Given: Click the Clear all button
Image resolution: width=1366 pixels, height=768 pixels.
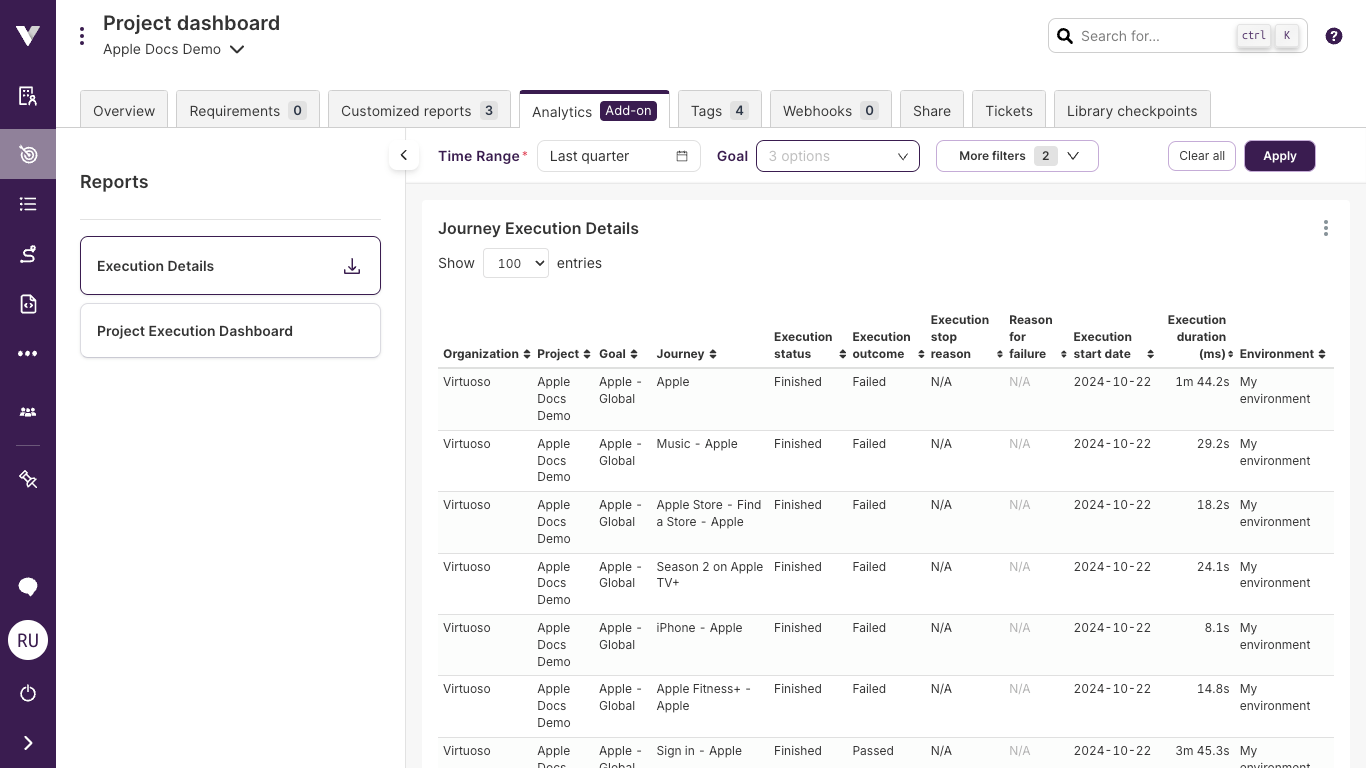Looking at the screenshot, I should point(1202,156).
